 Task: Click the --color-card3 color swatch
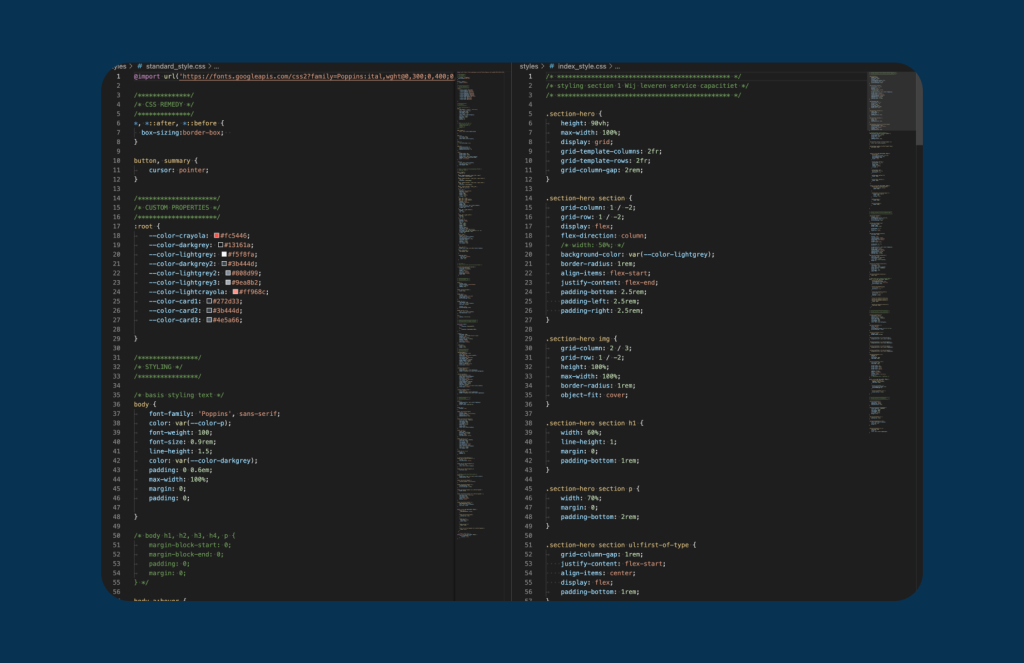click(211, 320)
